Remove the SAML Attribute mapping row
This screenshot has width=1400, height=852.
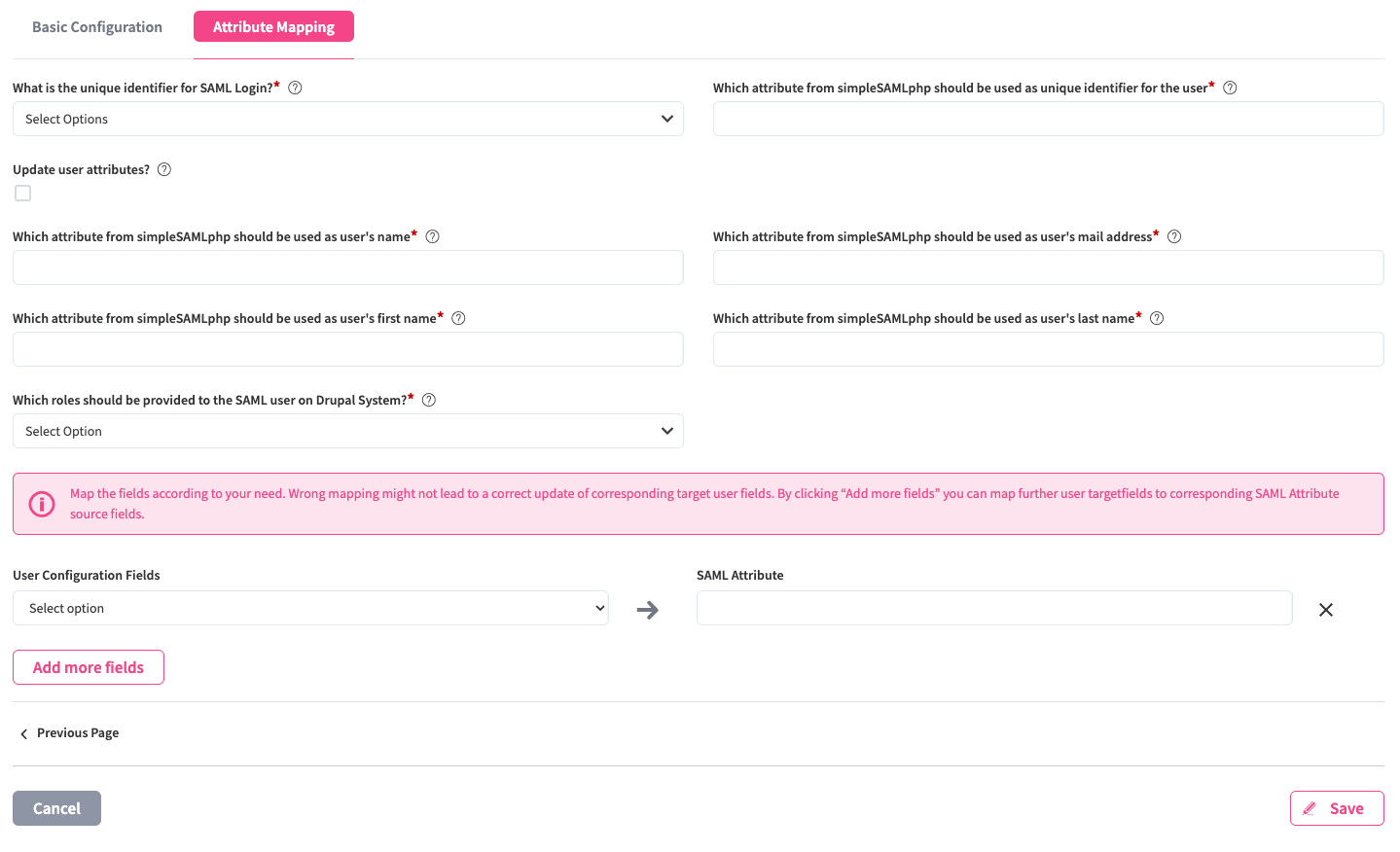pyautogui.click(x=1325, y=610)
